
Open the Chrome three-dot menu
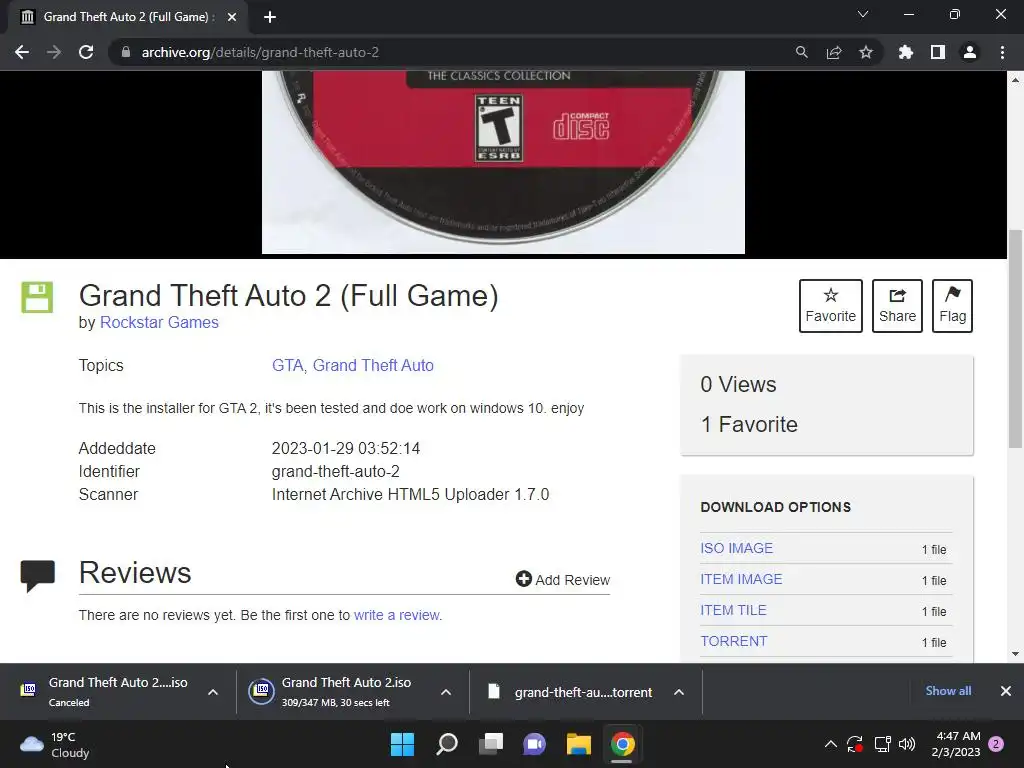tap(1002, 52)
